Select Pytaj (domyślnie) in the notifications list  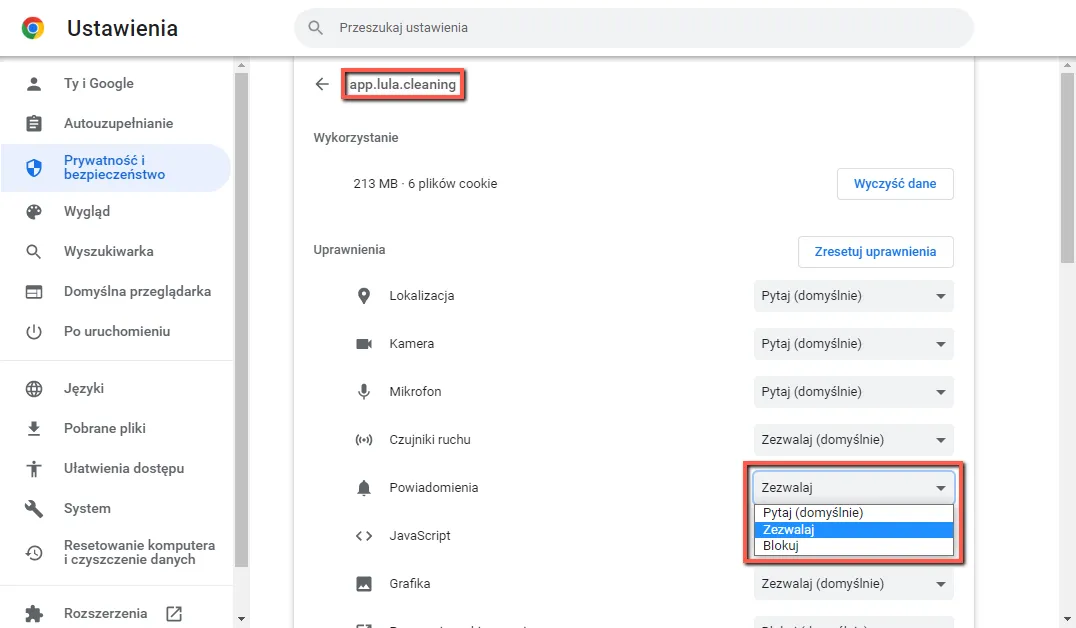point(854,513)
